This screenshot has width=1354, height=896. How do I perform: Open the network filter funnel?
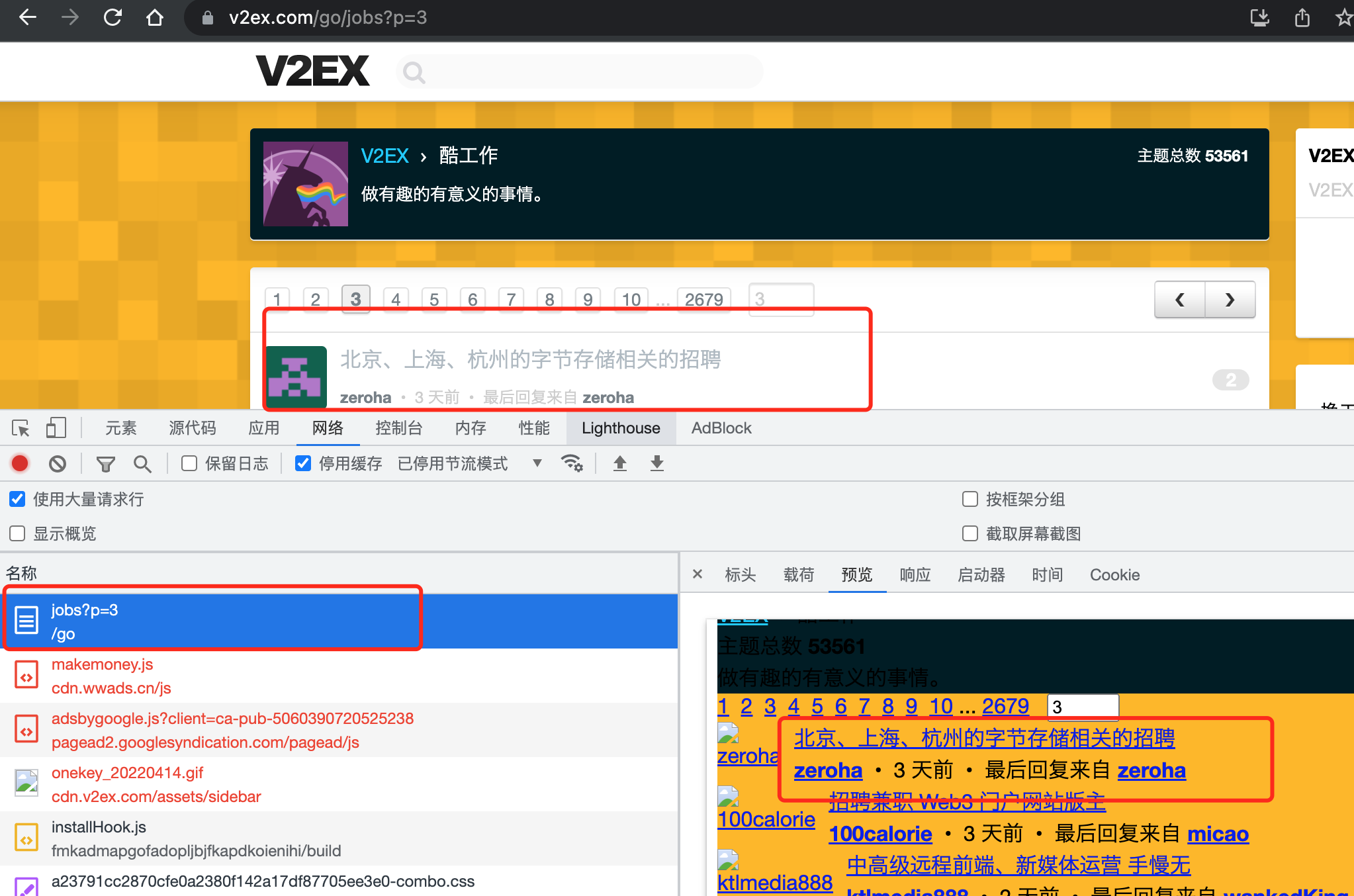pos(105,464)
